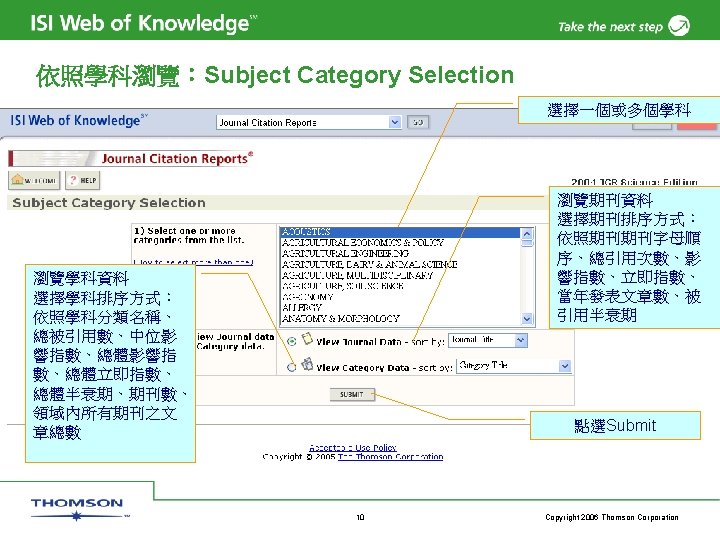Select ACOUSTICS in the category list

pyautogui.click(x=400, y=232)
